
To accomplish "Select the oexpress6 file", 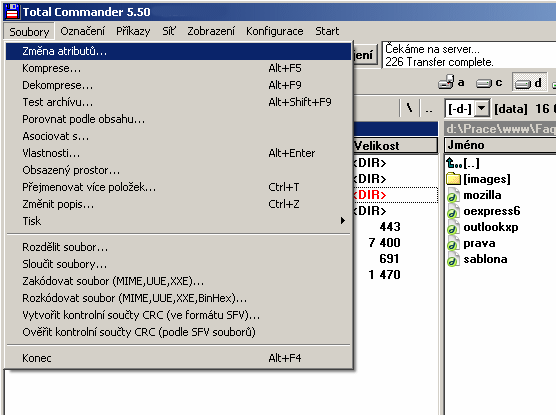I will pyautogui.click(x=483, y=211).
